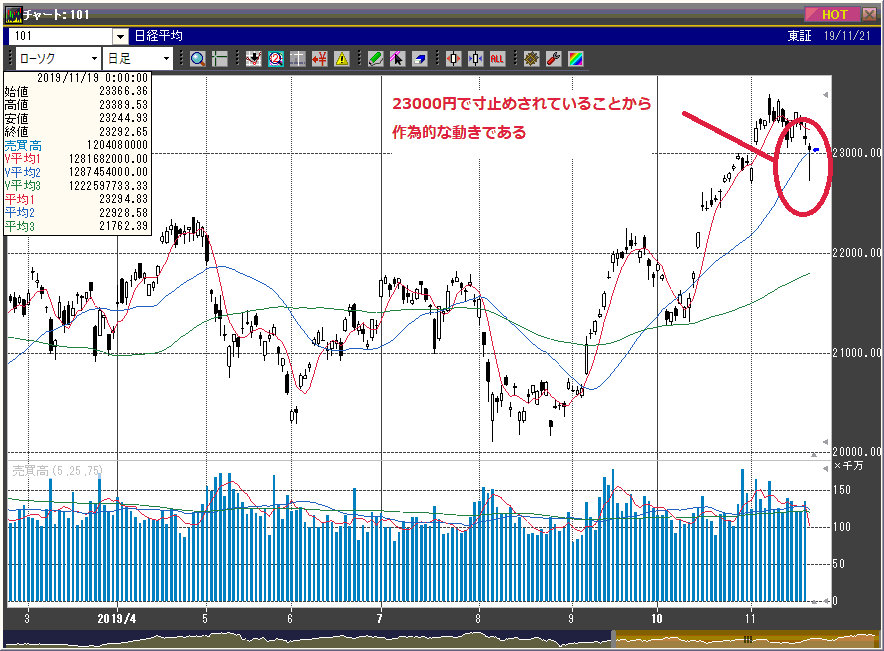Expand the stock code 101 dropdown arrow
Screen dimensions: 884x651
120,37
